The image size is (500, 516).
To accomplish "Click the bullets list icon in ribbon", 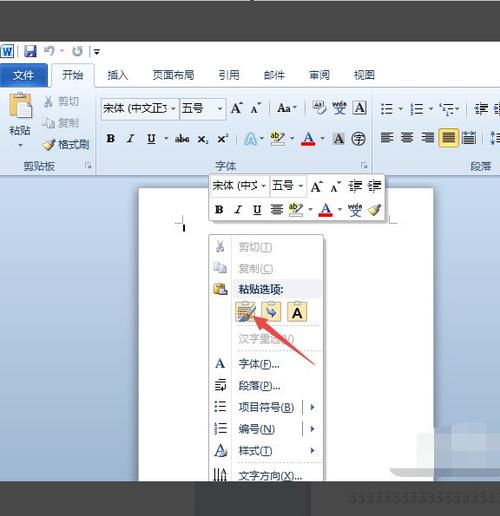I will 387,109.
